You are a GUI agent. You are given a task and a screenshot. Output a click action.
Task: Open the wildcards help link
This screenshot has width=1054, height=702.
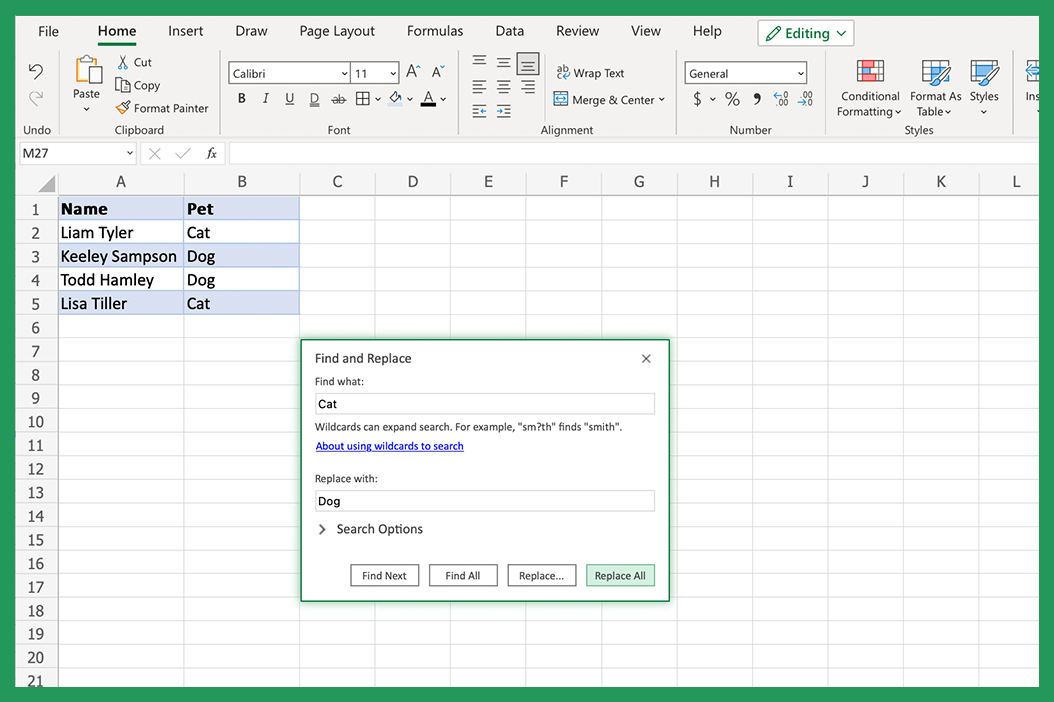[389, 445]
